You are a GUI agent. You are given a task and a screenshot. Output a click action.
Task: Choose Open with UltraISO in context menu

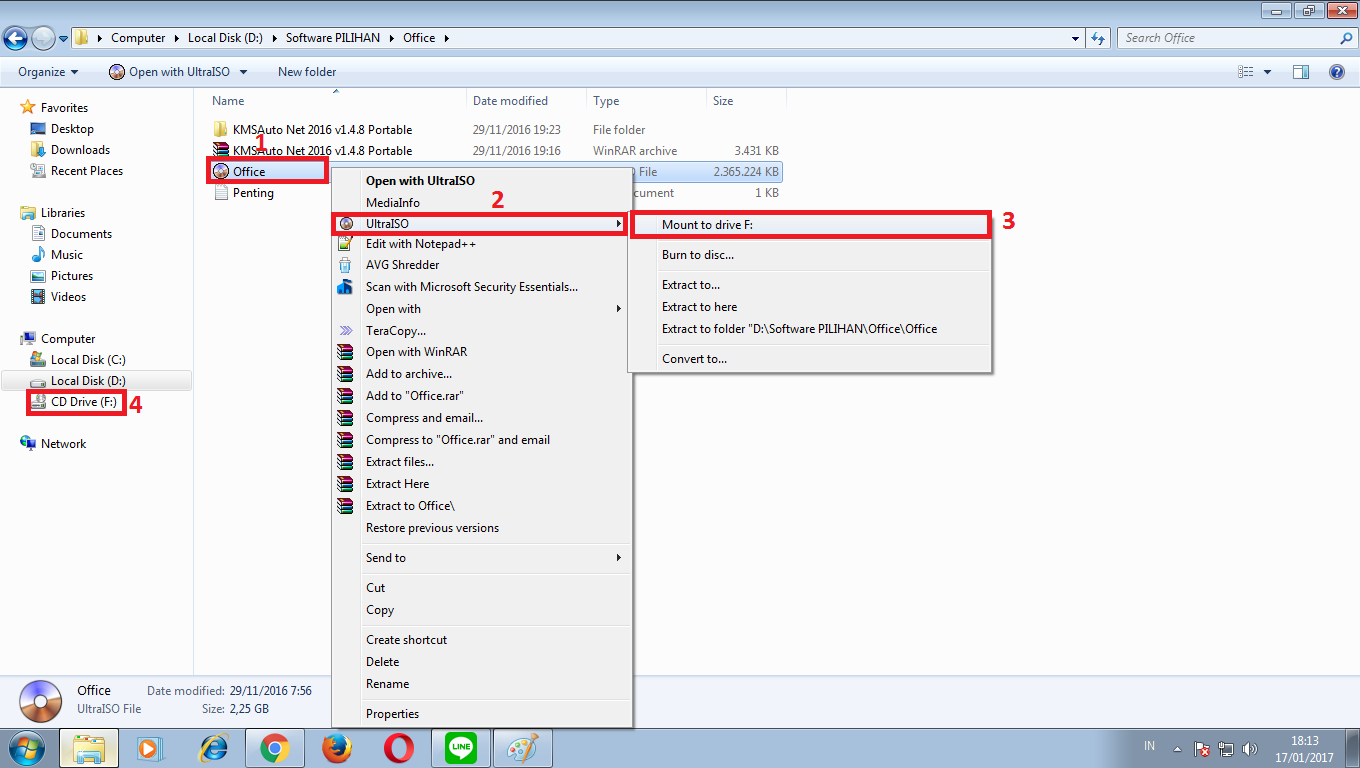[483, 181]
